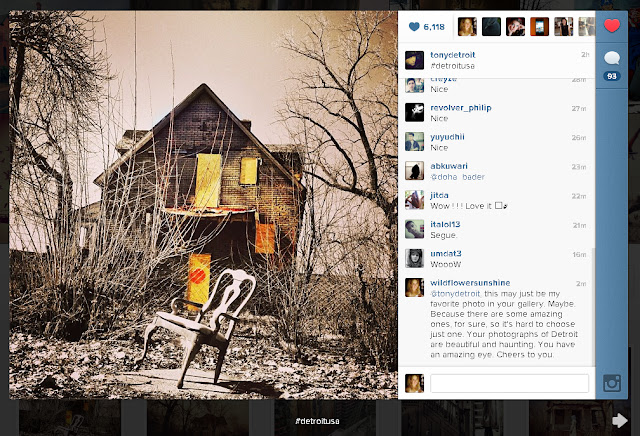Open the Instagram camera logo icon
The width and height of the screenshot is (640, 436).
[x=612, y=383]
